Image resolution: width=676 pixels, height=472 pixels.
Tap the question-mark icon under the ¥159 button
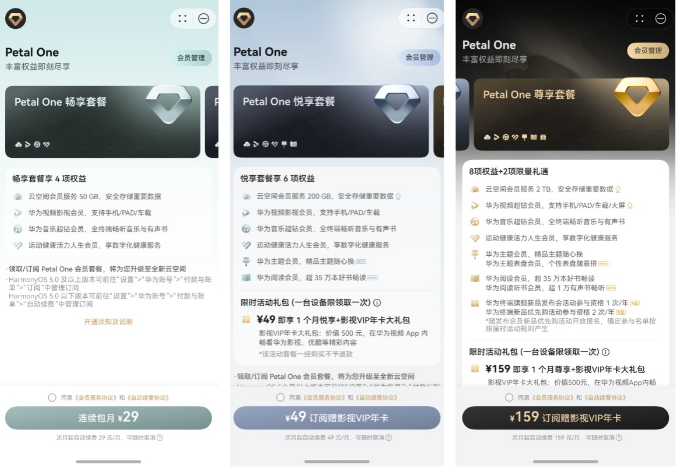coord(619,438)
